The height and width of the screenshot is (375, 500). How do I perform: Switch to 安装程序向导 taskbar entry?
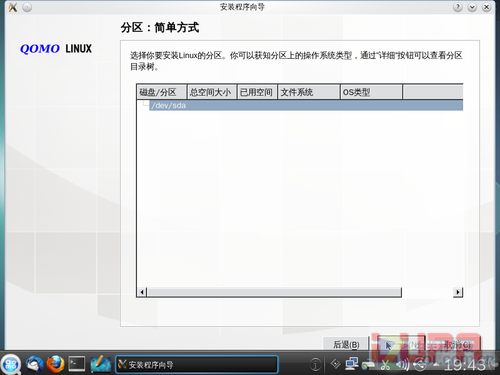point(197,364)
